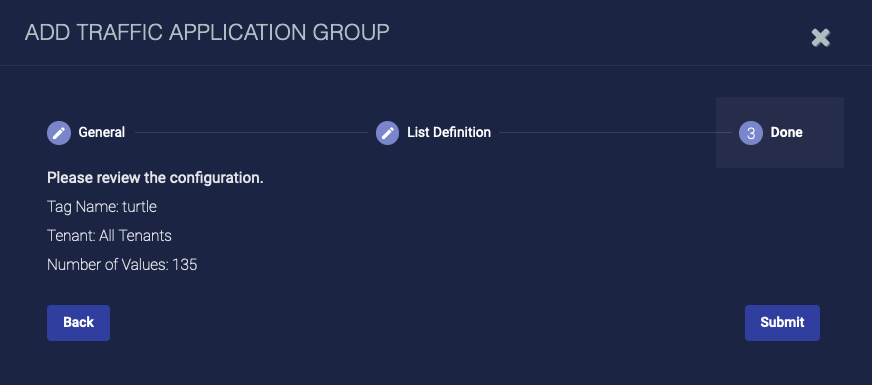Click the turtle tag name value
The width and height of the screenshot is (872, 385).
140,207
